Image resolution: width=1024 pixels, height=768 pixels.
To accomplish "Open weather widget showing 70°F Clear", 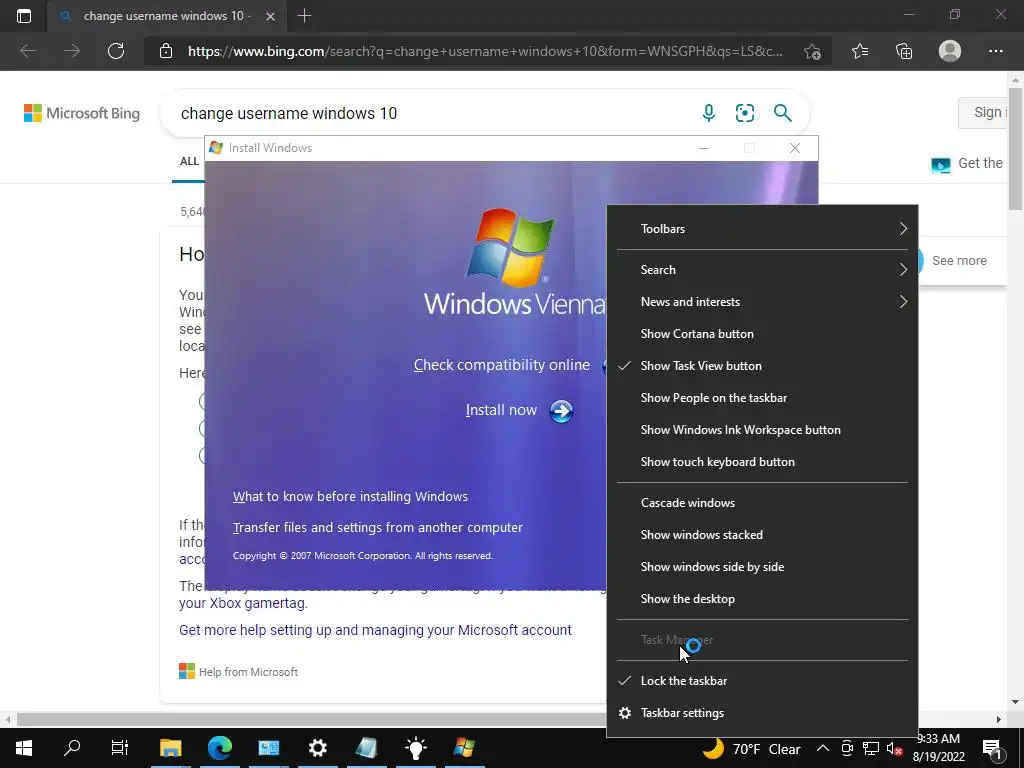I will tap(752, 748).
